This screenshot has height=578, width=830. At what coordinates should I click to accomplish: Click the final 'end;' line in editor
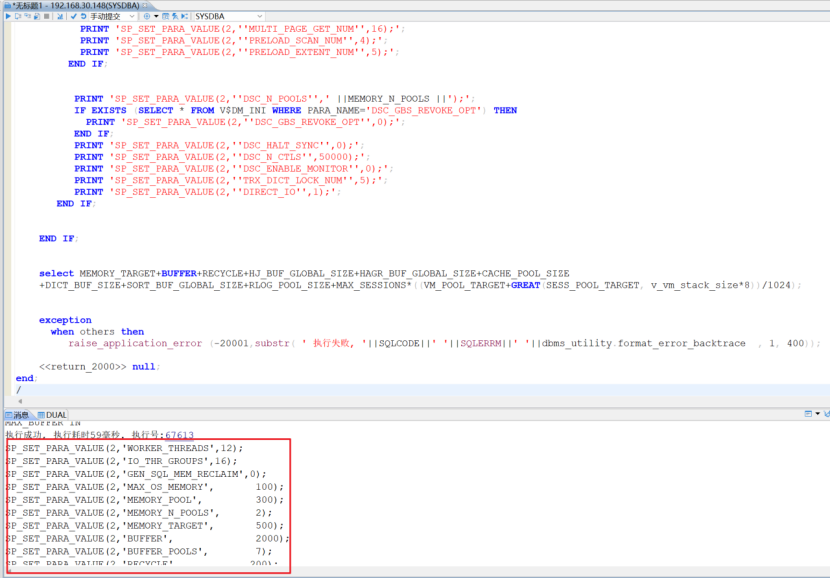click(x=26, y=378)
